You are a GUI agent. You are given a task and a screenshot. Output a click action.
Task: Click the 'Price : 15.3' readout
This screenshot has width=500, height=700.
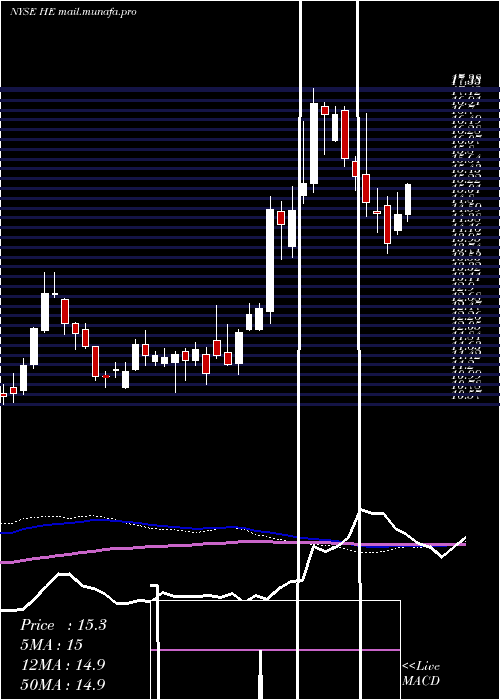(x=63, y=625)
